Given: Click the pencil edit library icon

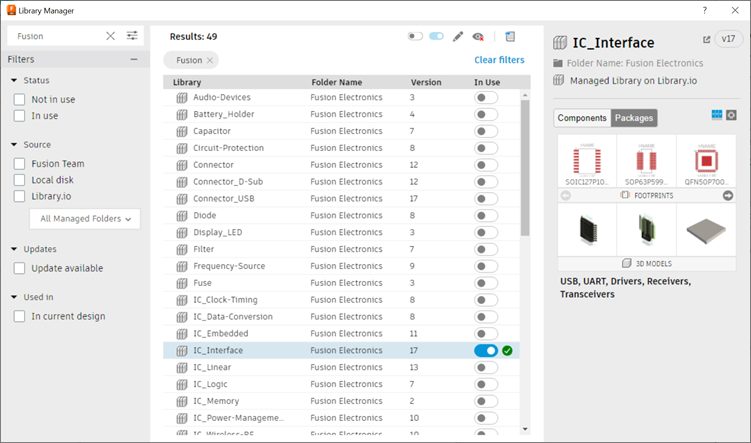Looking at the screenshot, I should tap(458, 36).
